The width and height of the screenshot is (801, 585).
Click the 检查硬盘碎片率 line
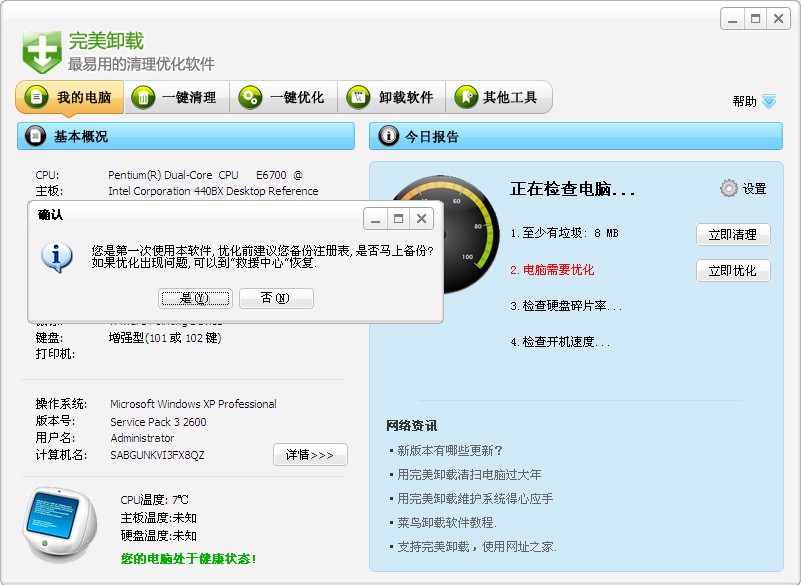click(566, 306)
